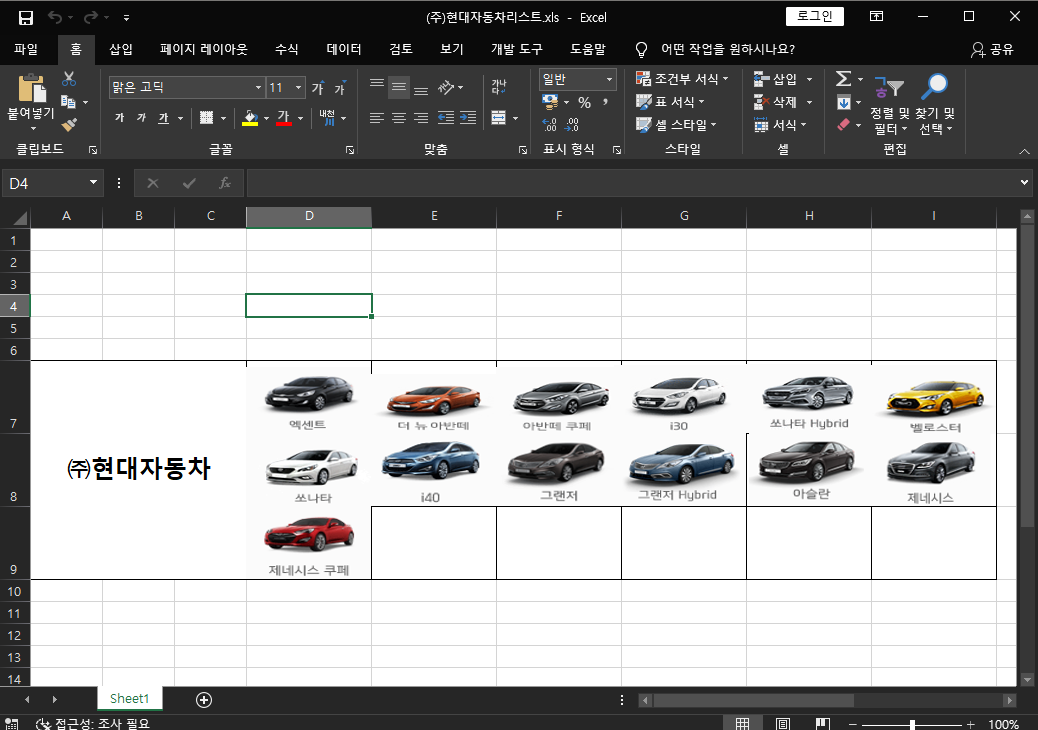Click the accounting number format icon
1038x730 pixels.
click(x=549, y=102)
